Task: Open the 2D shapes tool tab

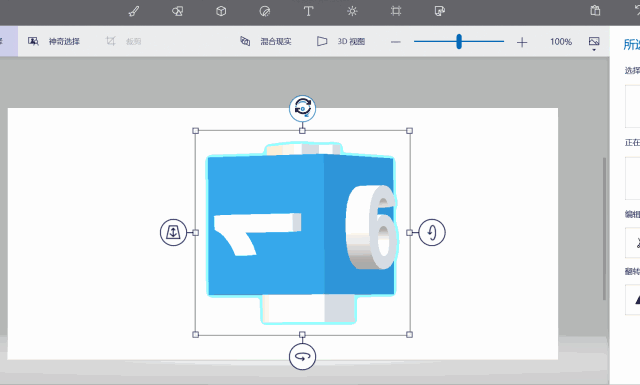Action: (x=178, y=11)
